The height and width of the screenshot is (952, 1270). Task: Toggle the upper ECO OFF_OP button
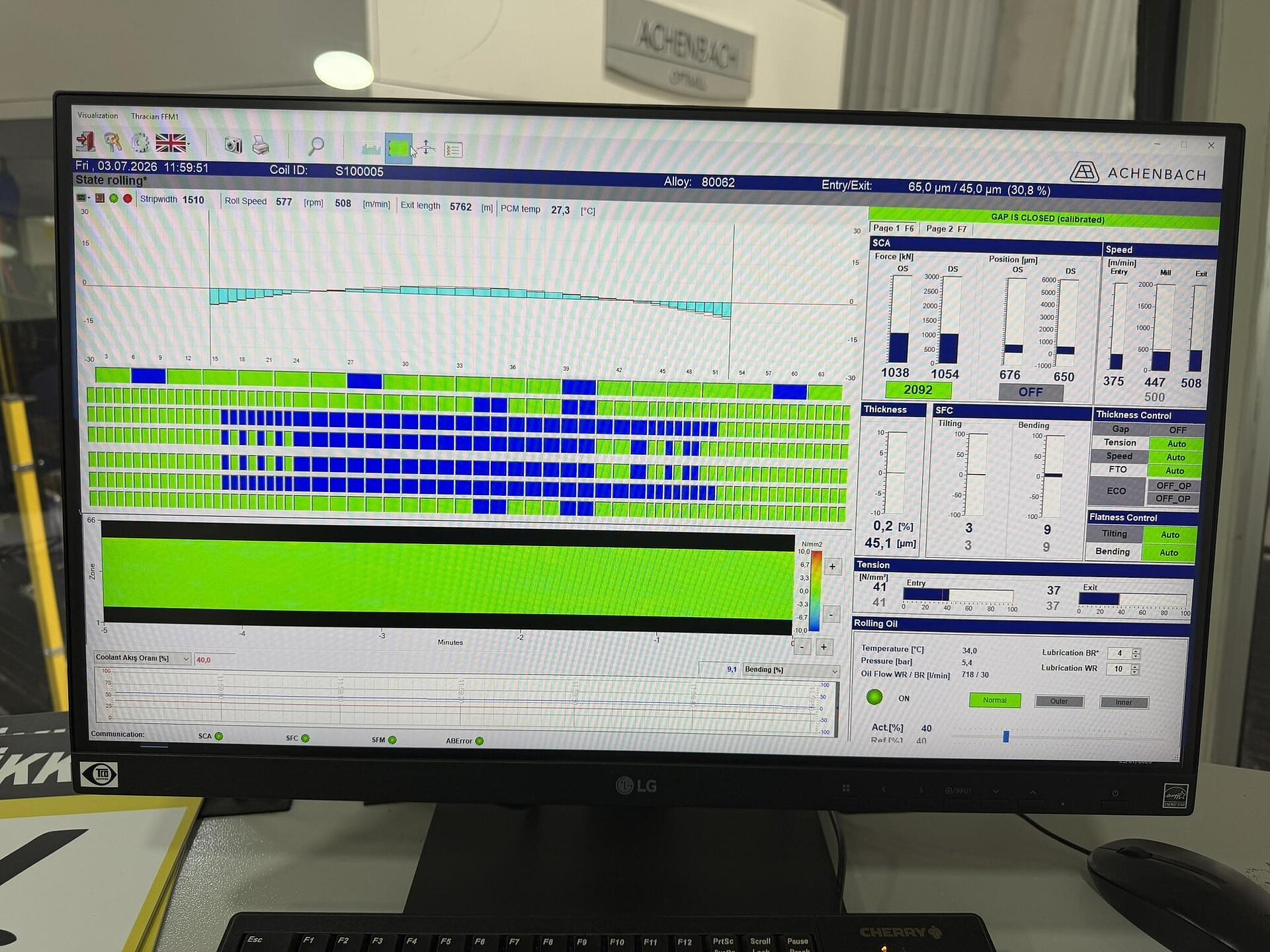pos(1173,485)
